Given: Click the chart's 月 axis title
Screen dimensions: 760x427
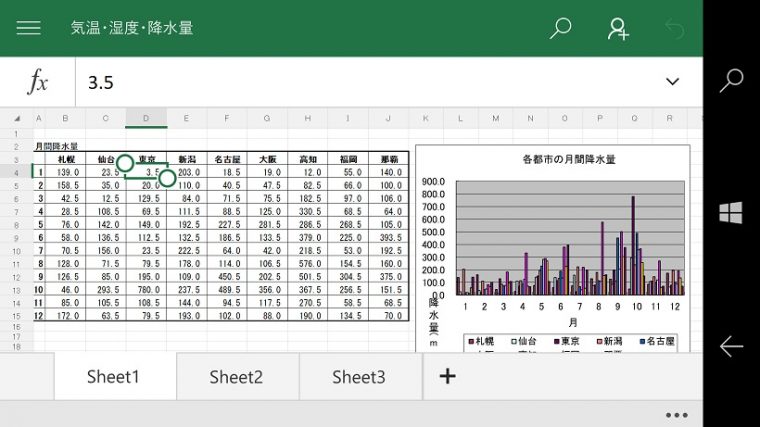Looking at the screenshot, I should (573, 322).
